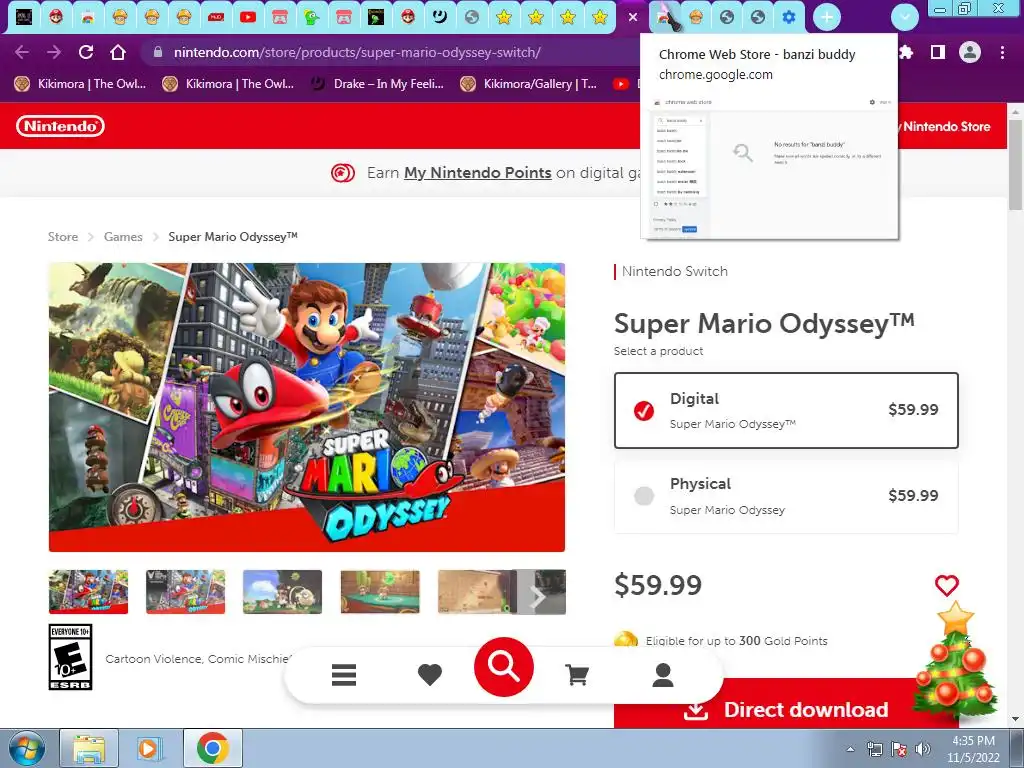Select the Digital product option
This screenshot has height=768, width=1024.
pos(786,410)
